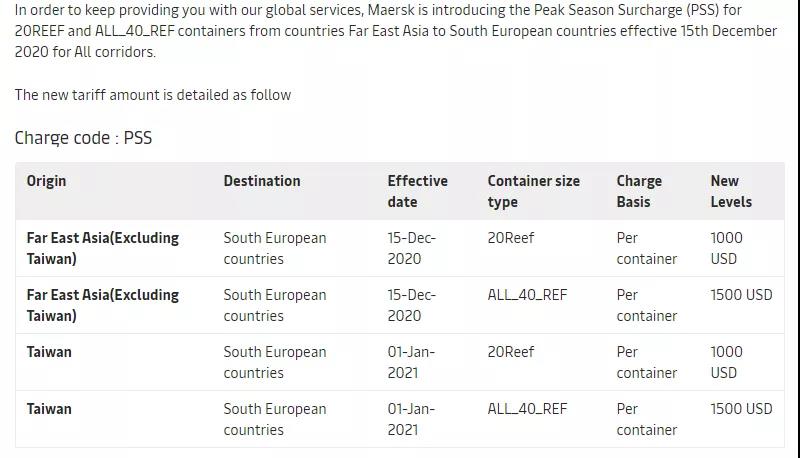Click the Destination column header
Image resolution: width=800 pixels, height=458 pixels.
pyautogui.click(x=262, y=181)
